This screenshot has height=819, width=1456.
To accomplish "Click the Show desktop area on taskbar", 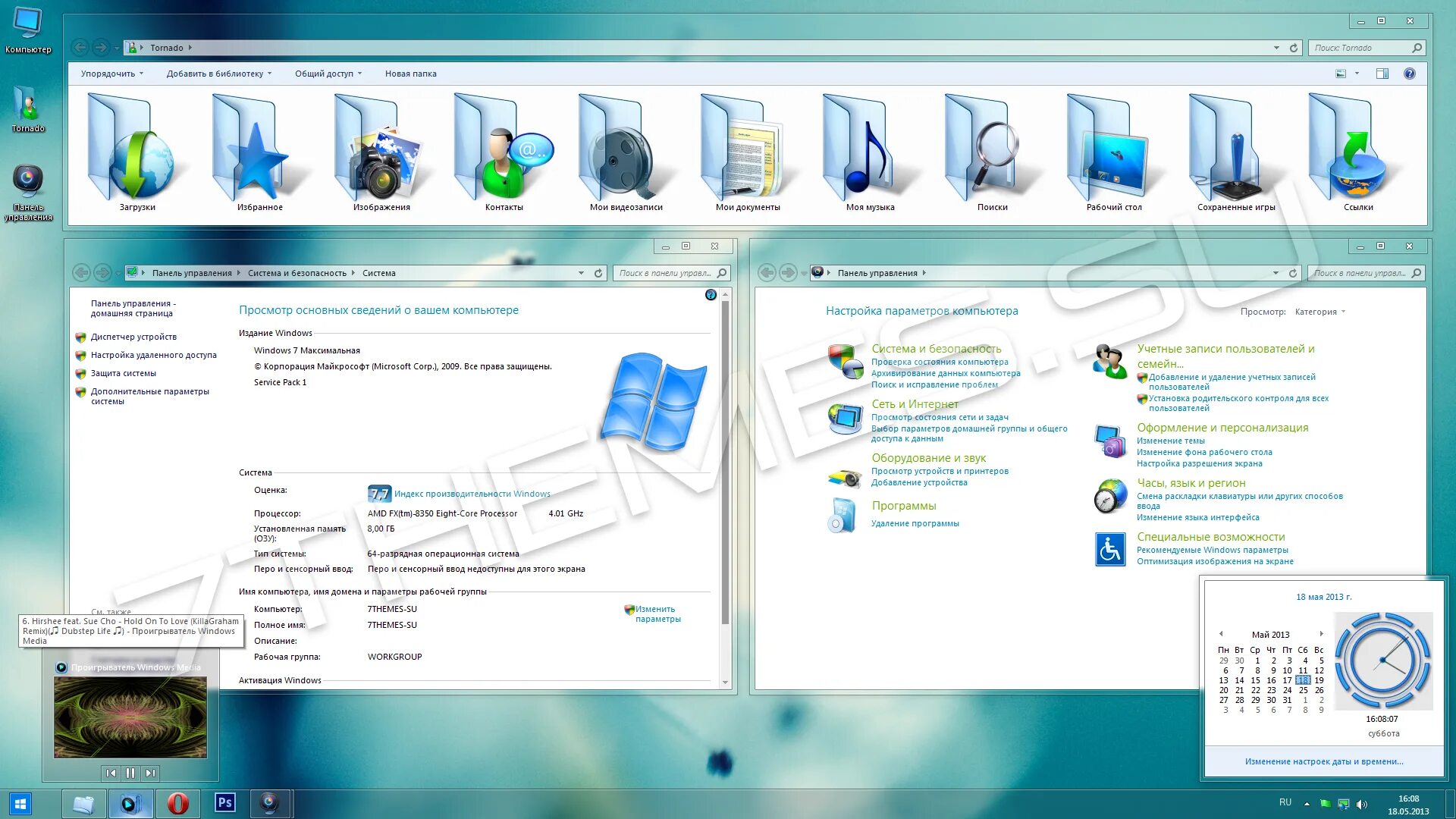I will 1451,803.
